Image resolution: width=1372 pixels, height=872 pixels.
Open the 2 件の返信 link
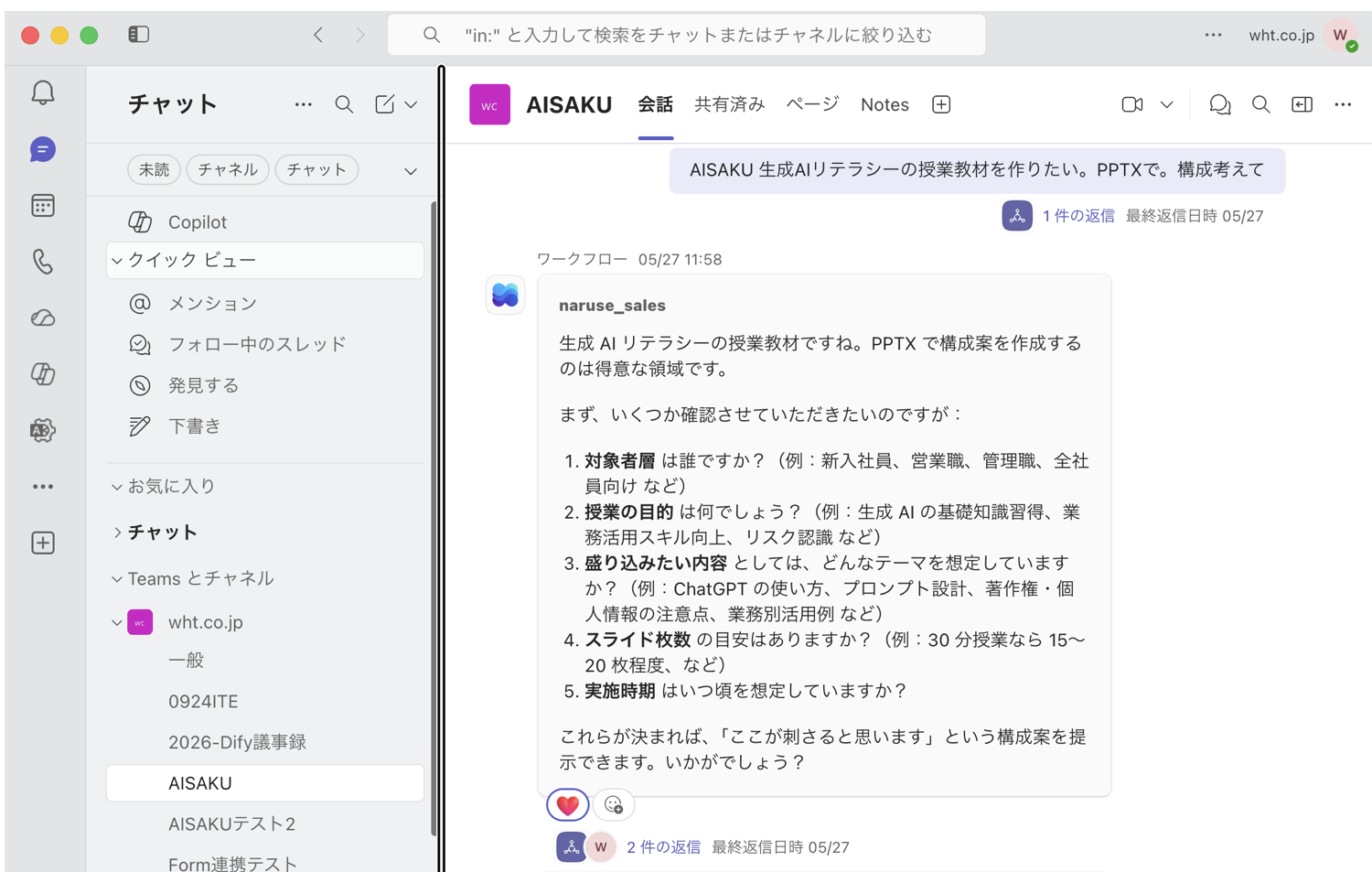pyautogui.click(x=663, y=847)
